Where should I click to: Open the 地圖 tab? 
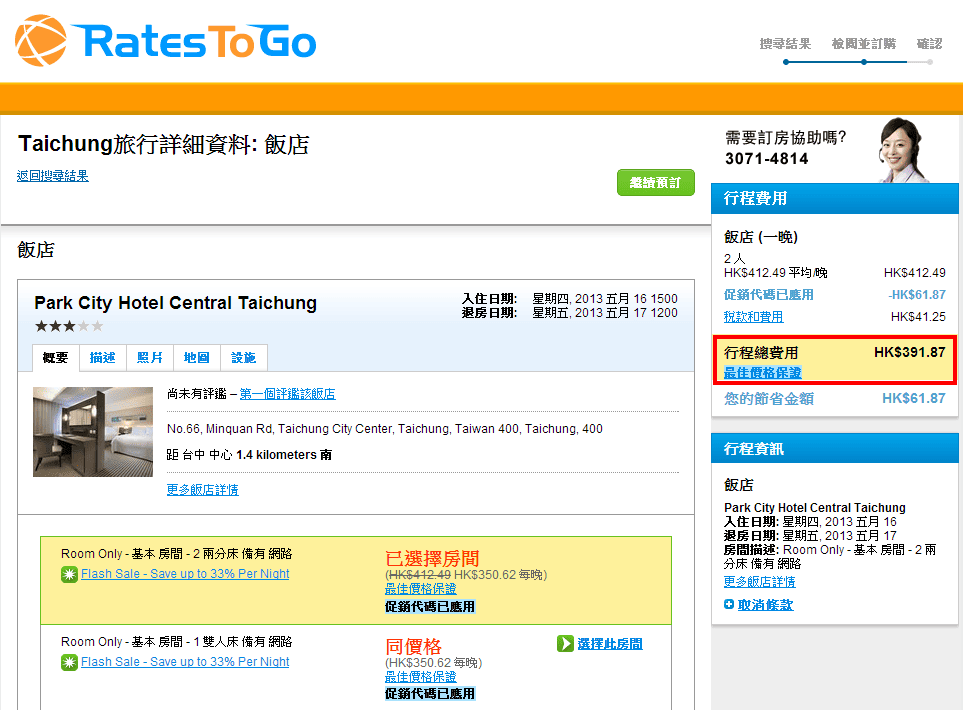[x=196, y=358]
